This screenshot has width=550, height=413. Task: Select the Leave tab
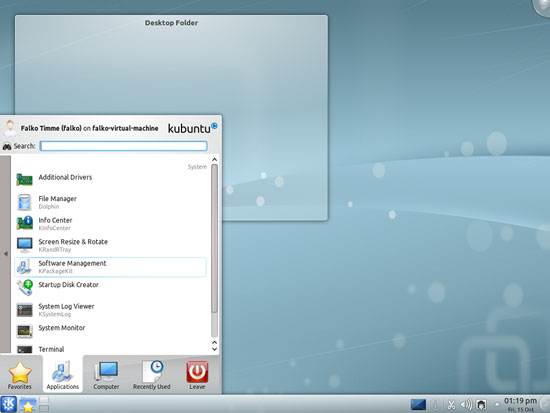(x=197, y=375)
